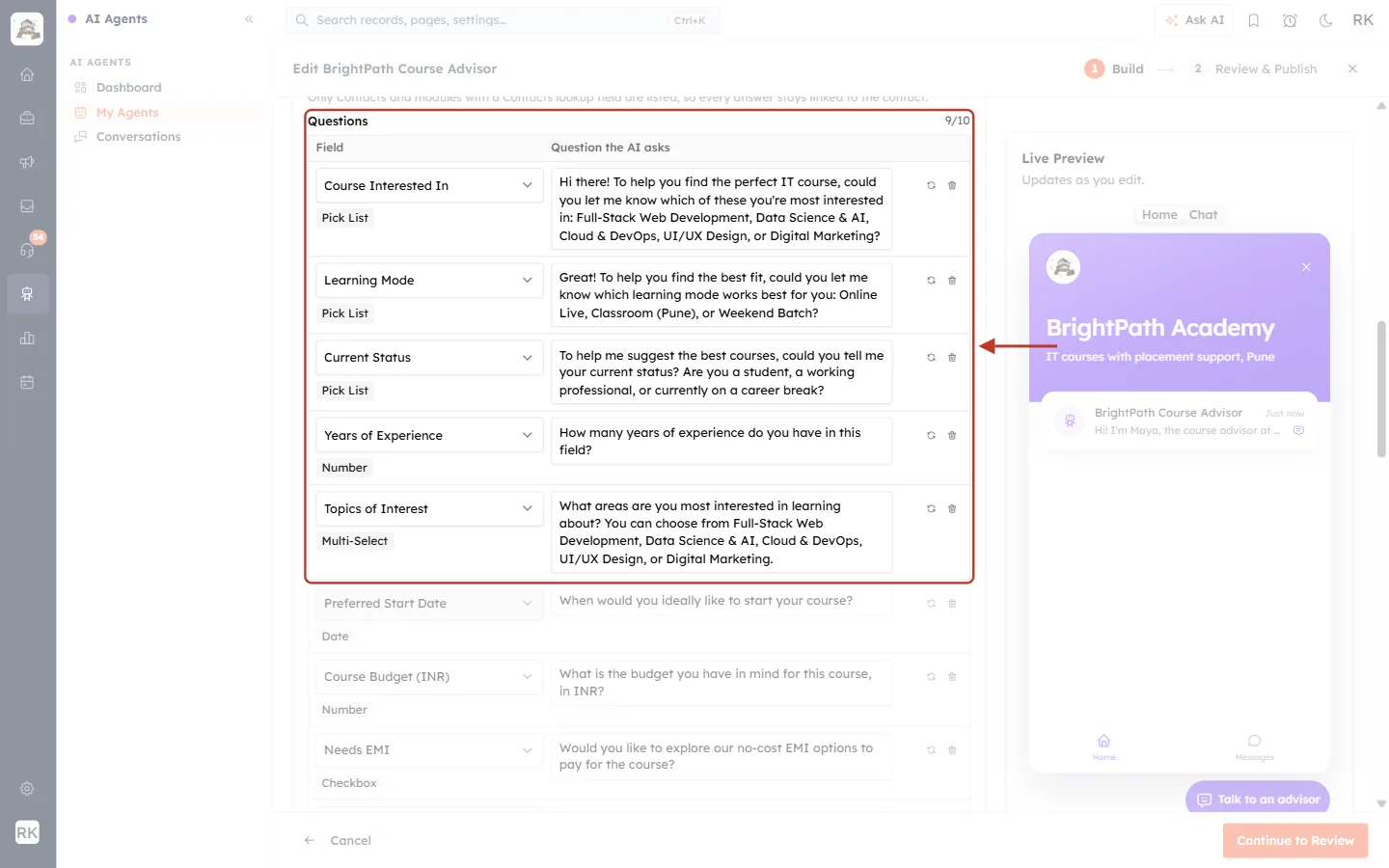Screen dimensions: 1389x868
Task: Open the bookmark icon in top bar
Action: [1254, 20]
